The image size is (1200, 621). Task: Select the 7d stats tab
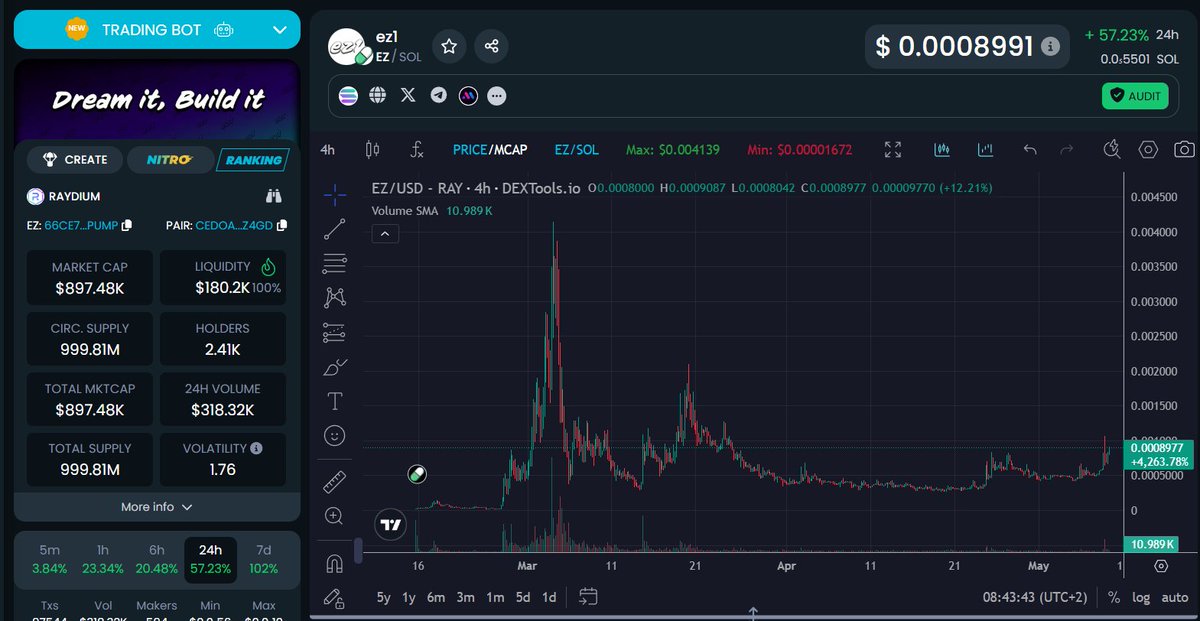264,560
